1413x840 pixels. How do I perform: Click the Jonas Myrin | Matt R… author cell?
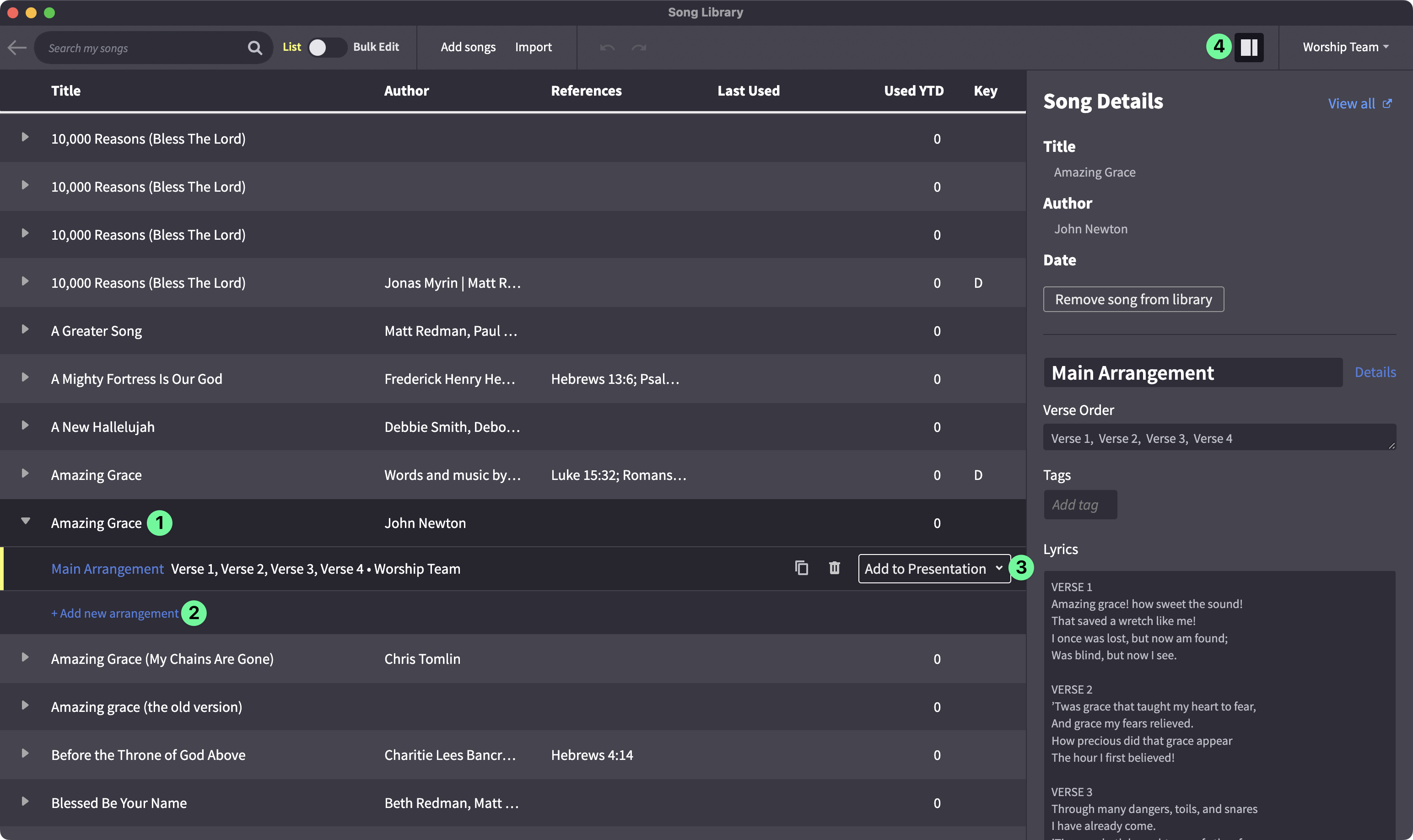tap(453, 283)
